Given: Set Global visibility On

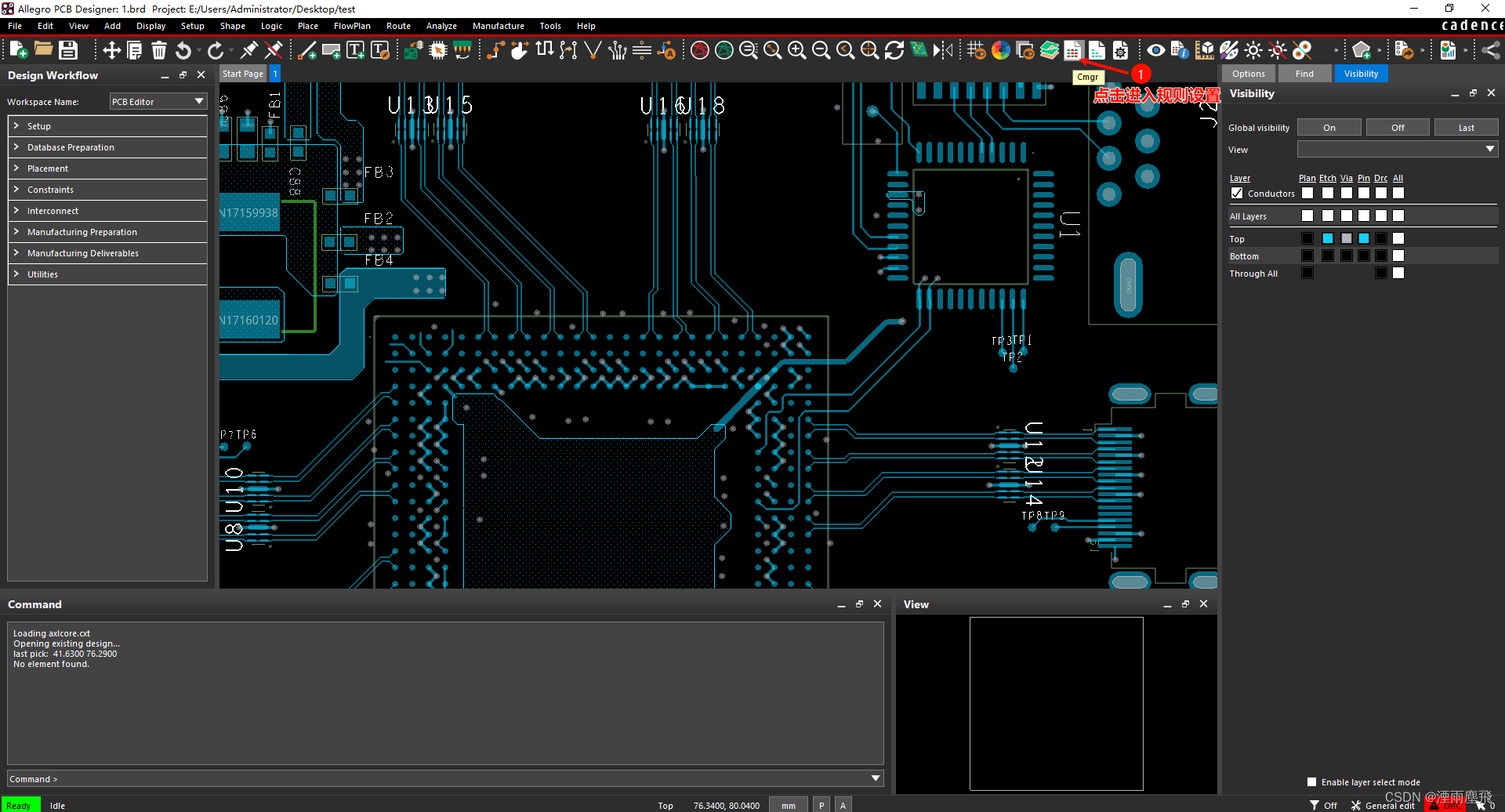Looking at the screenshot, I should (x=1329, y=127).
